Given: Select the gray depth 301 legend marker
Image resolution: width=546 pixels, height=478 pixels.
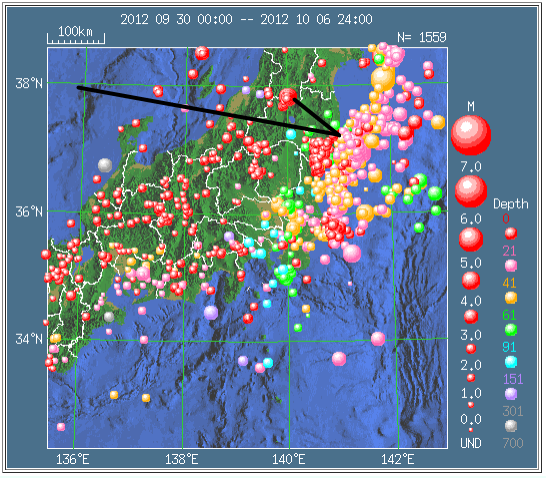Looking at the screenshot, I should click(x=511, y=426).
